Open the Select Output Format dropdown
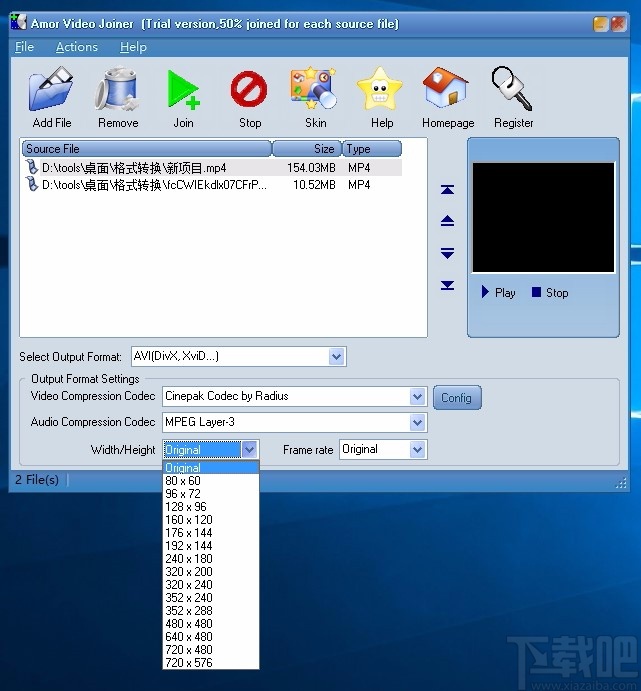Viewport: 641px width, 691px height. point(337,356)
